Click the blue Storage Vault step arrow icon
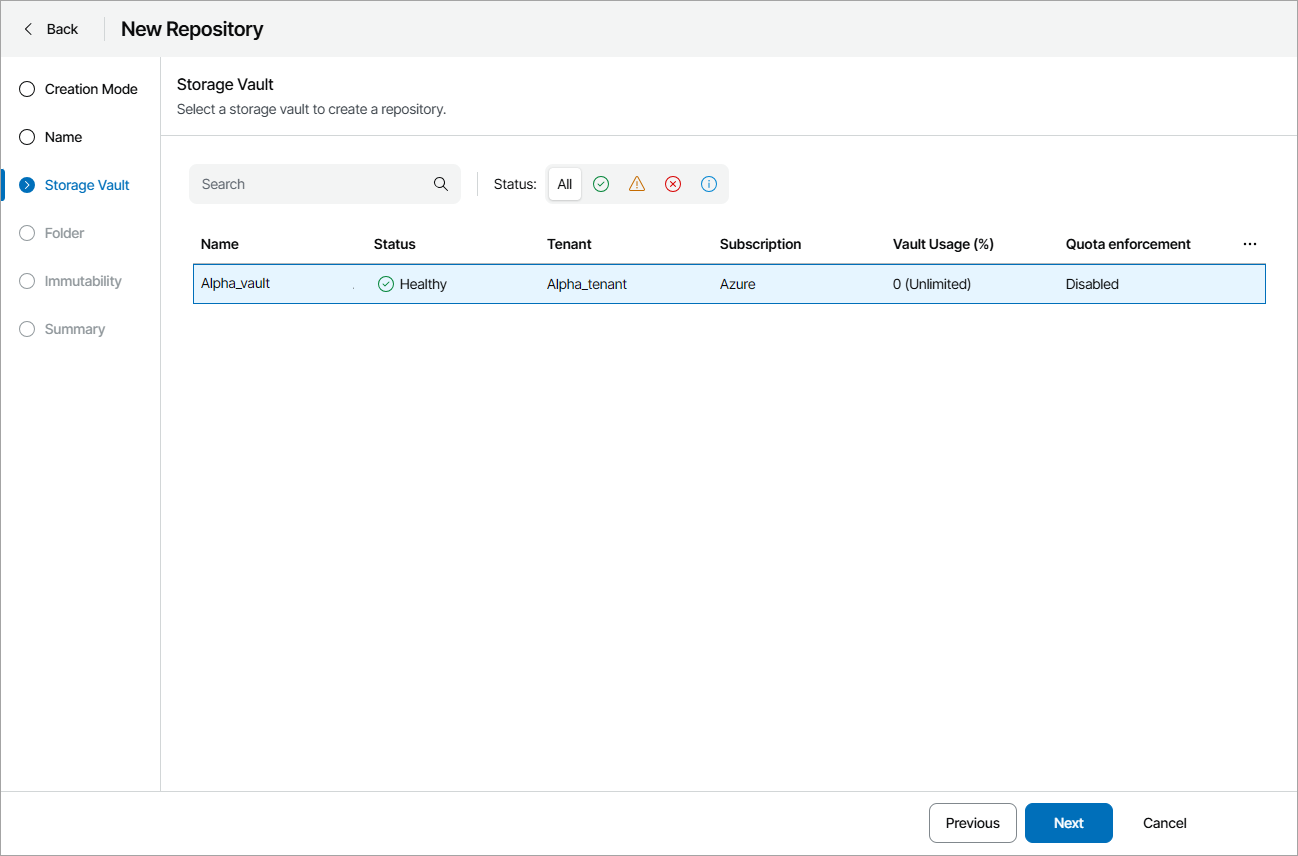Screen dimensions: 1298x856 pos(26,184)
